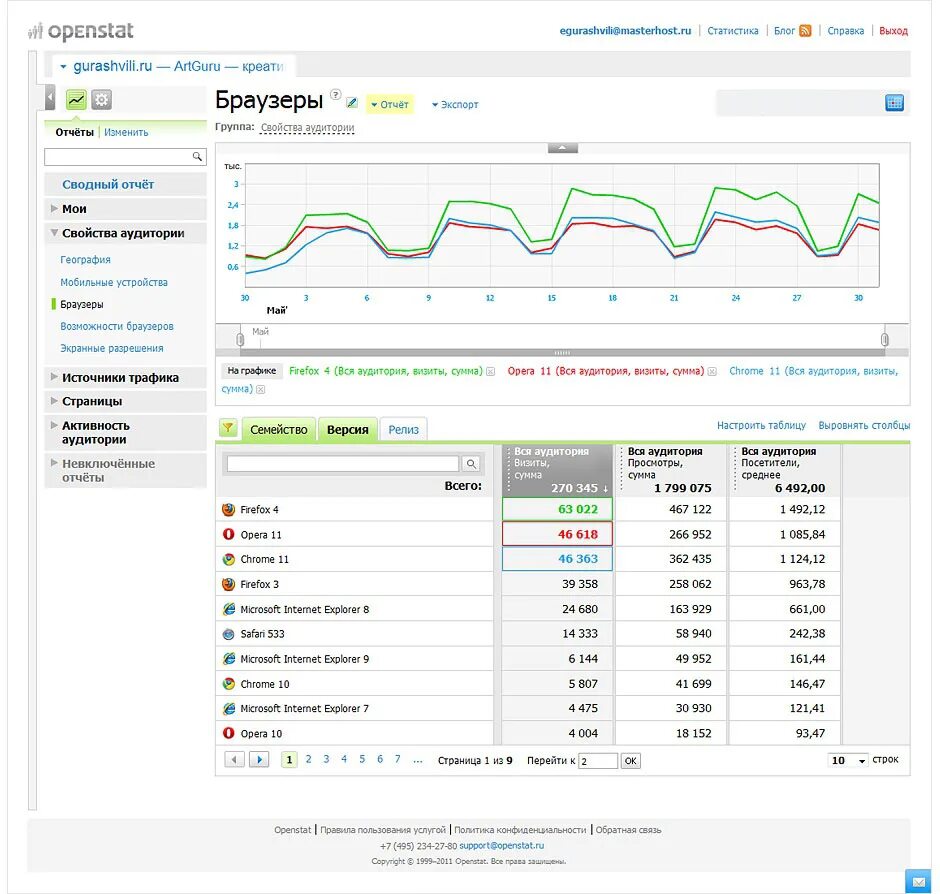Open the Экспорт dropdown menu

(455, 104)
